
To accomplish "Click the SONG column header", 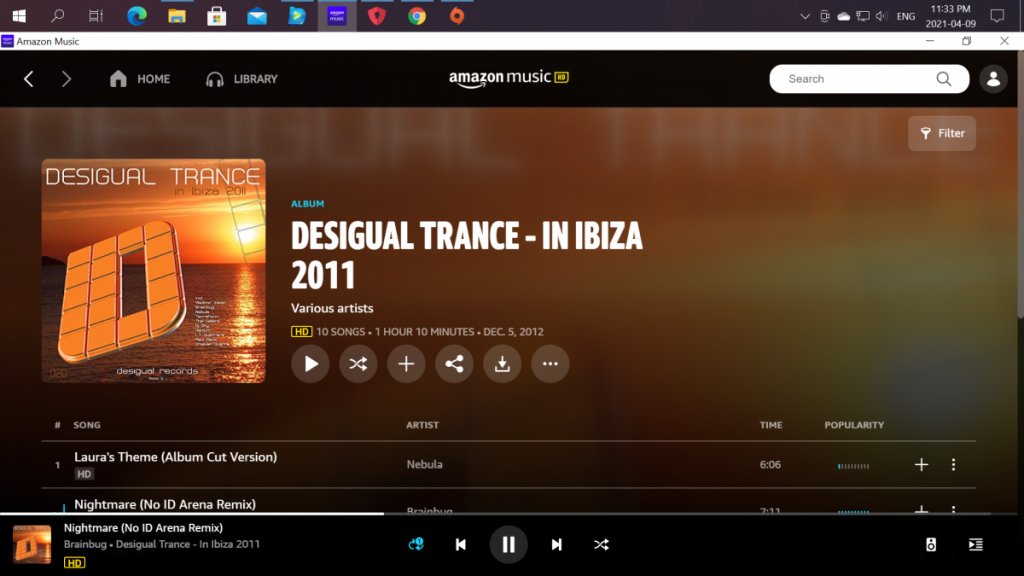I will click(x=87, y=425).
